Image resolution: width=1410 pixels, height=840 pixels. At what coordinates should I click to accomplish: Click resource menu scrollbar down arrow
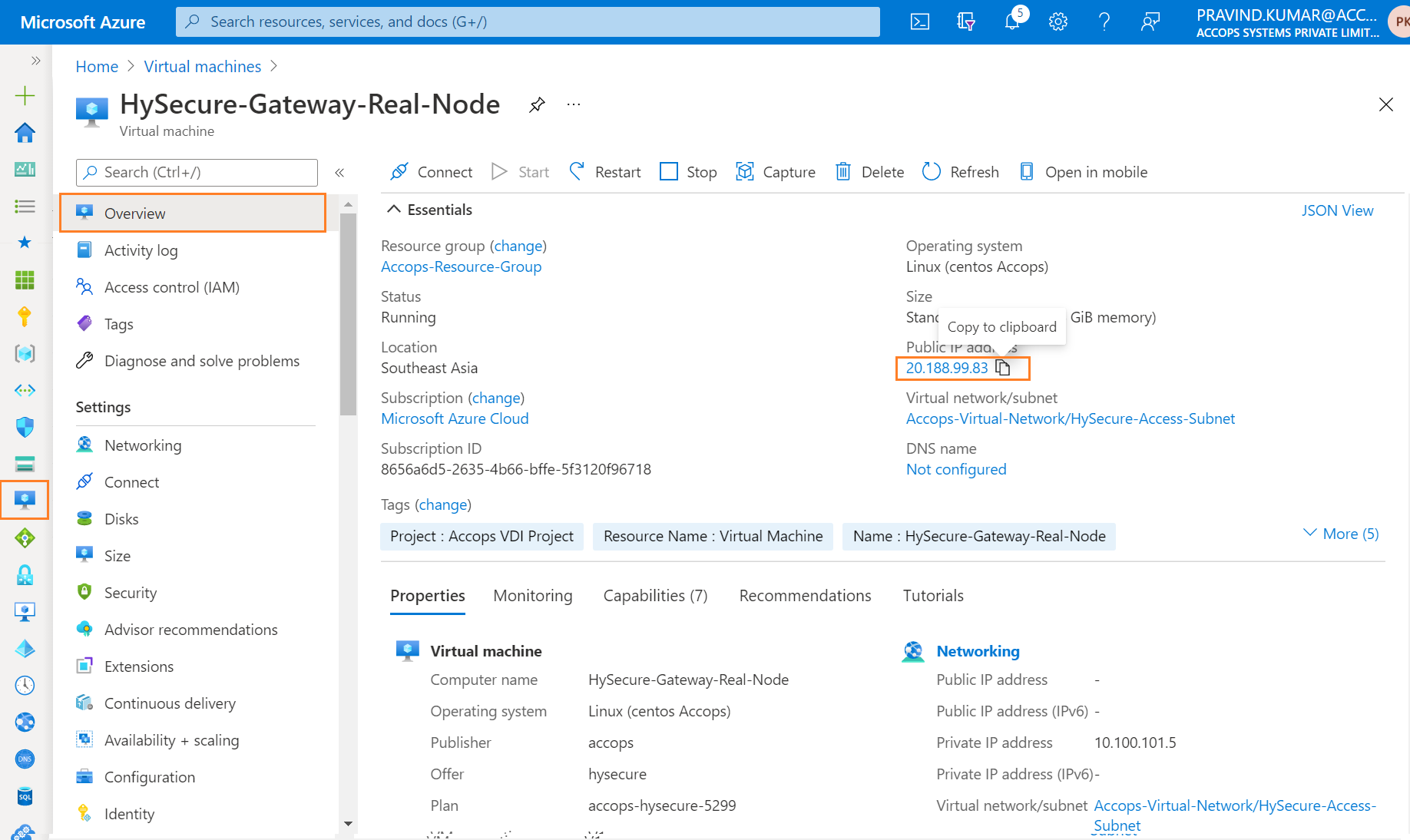tap(348, 824)
